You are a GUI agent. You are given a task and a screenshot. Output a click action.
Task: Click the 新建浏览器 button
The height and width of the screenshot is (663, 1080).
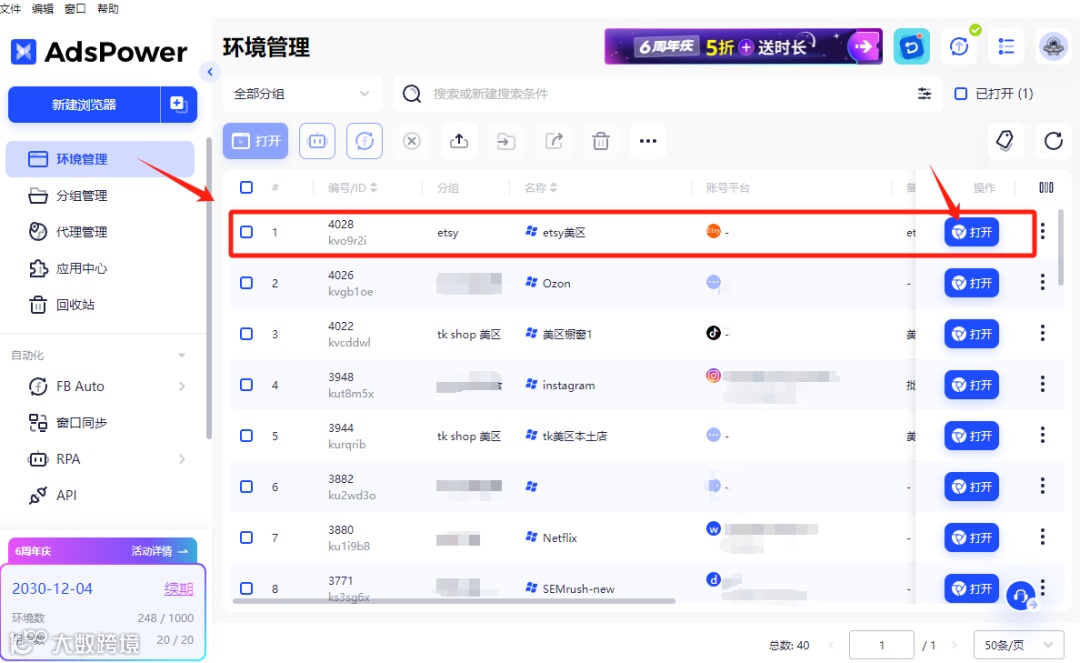pyautogui.click(x=84, y=105)
